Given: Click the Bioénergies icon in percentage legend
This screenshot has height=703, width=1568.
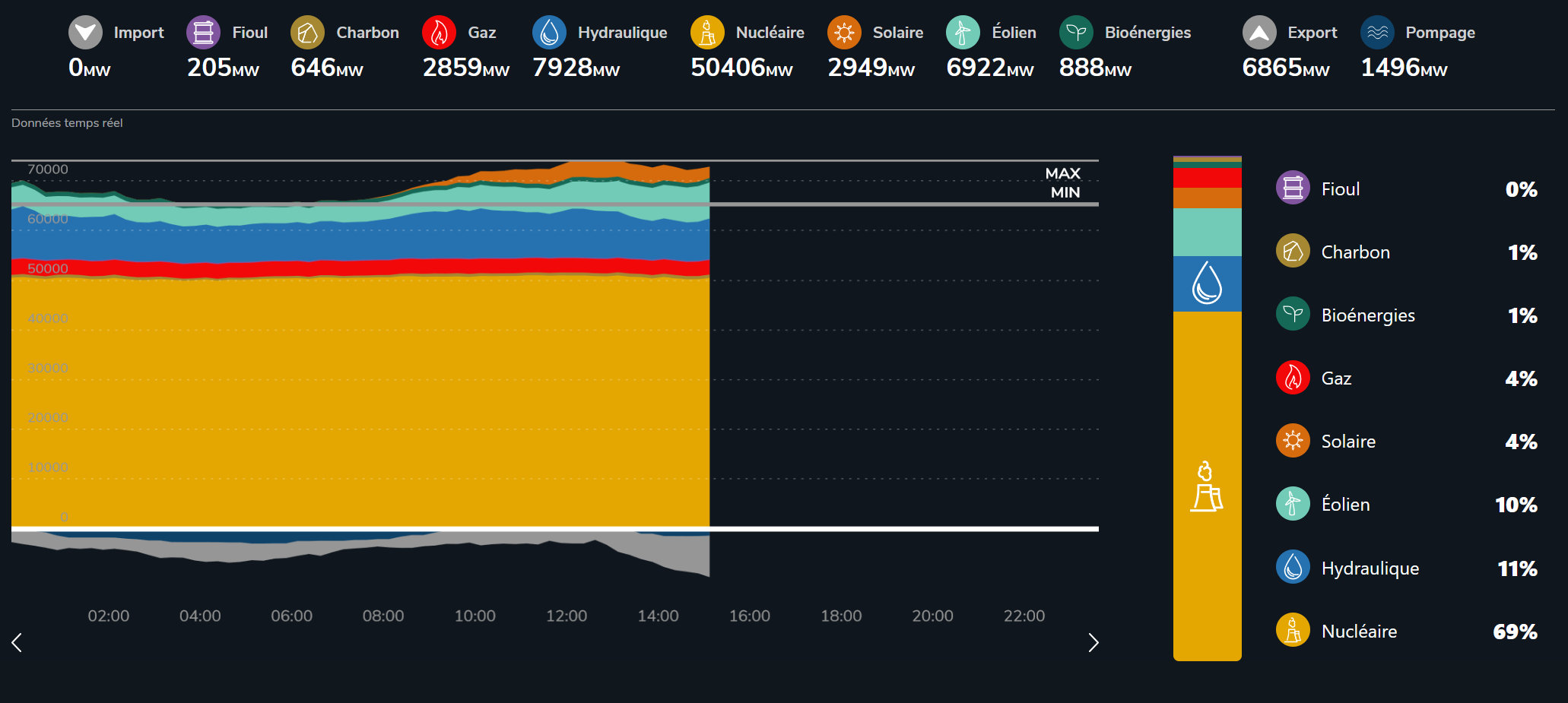Looking at the screenshot, I should point(1293,314).
